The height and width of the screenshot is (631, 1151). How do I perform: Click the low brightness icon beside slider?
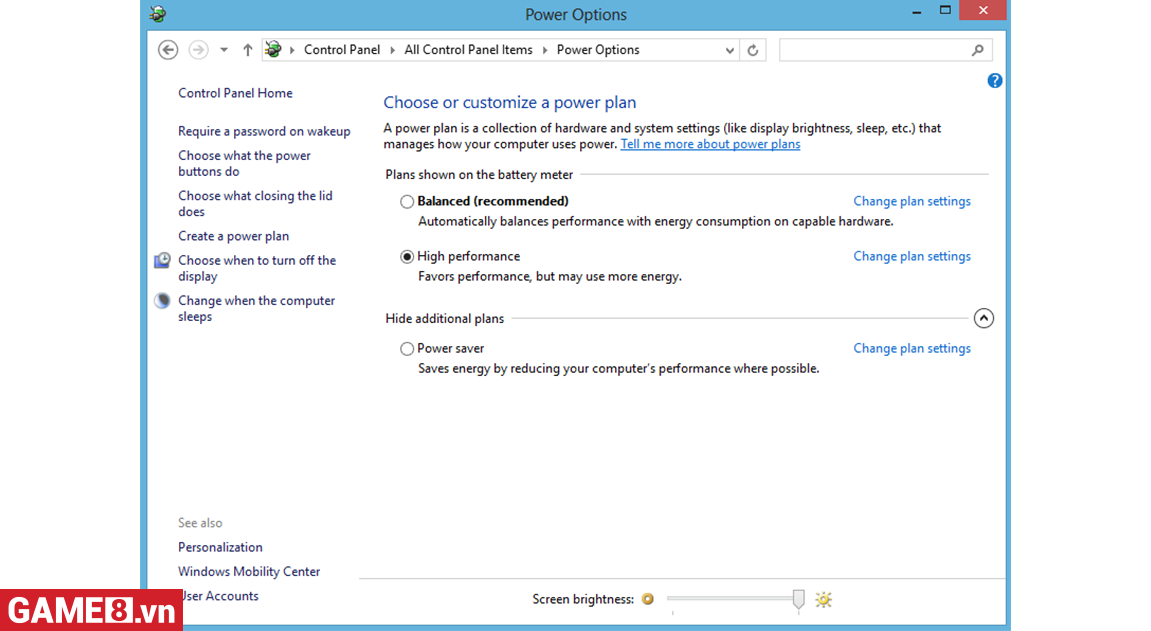648,599
